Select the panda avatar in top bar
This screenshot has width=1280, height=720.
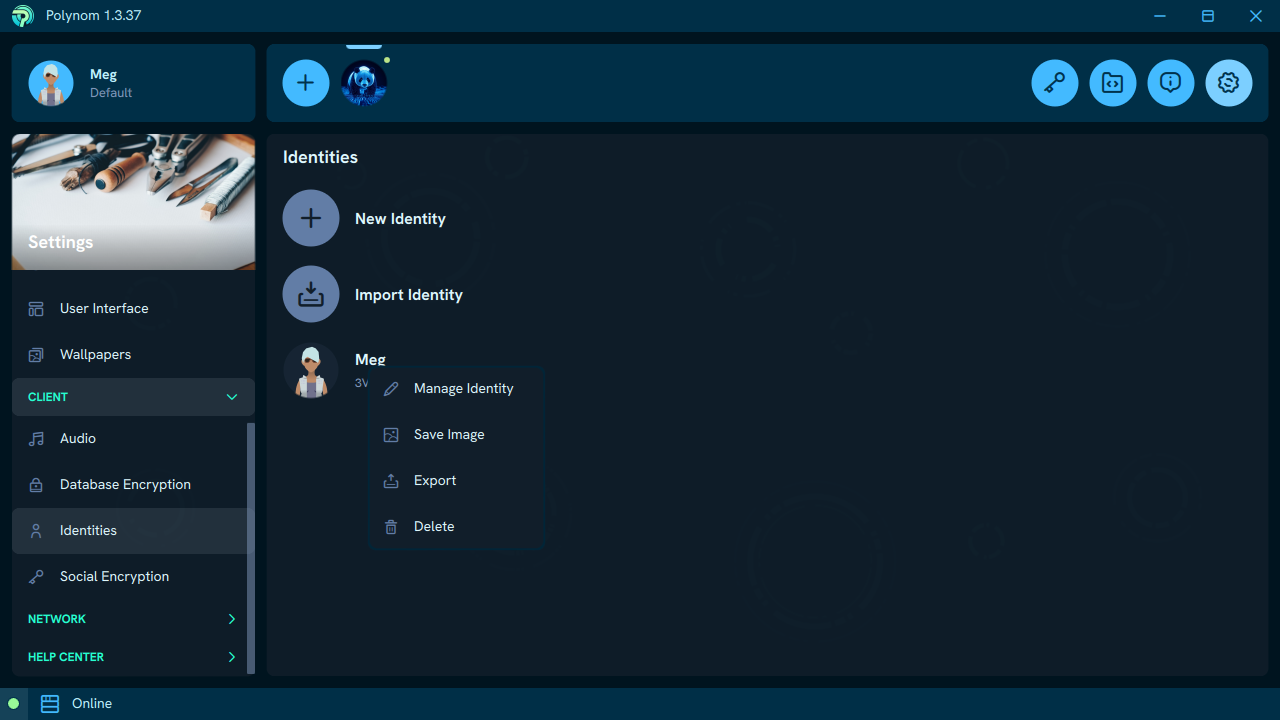point(364,83)
